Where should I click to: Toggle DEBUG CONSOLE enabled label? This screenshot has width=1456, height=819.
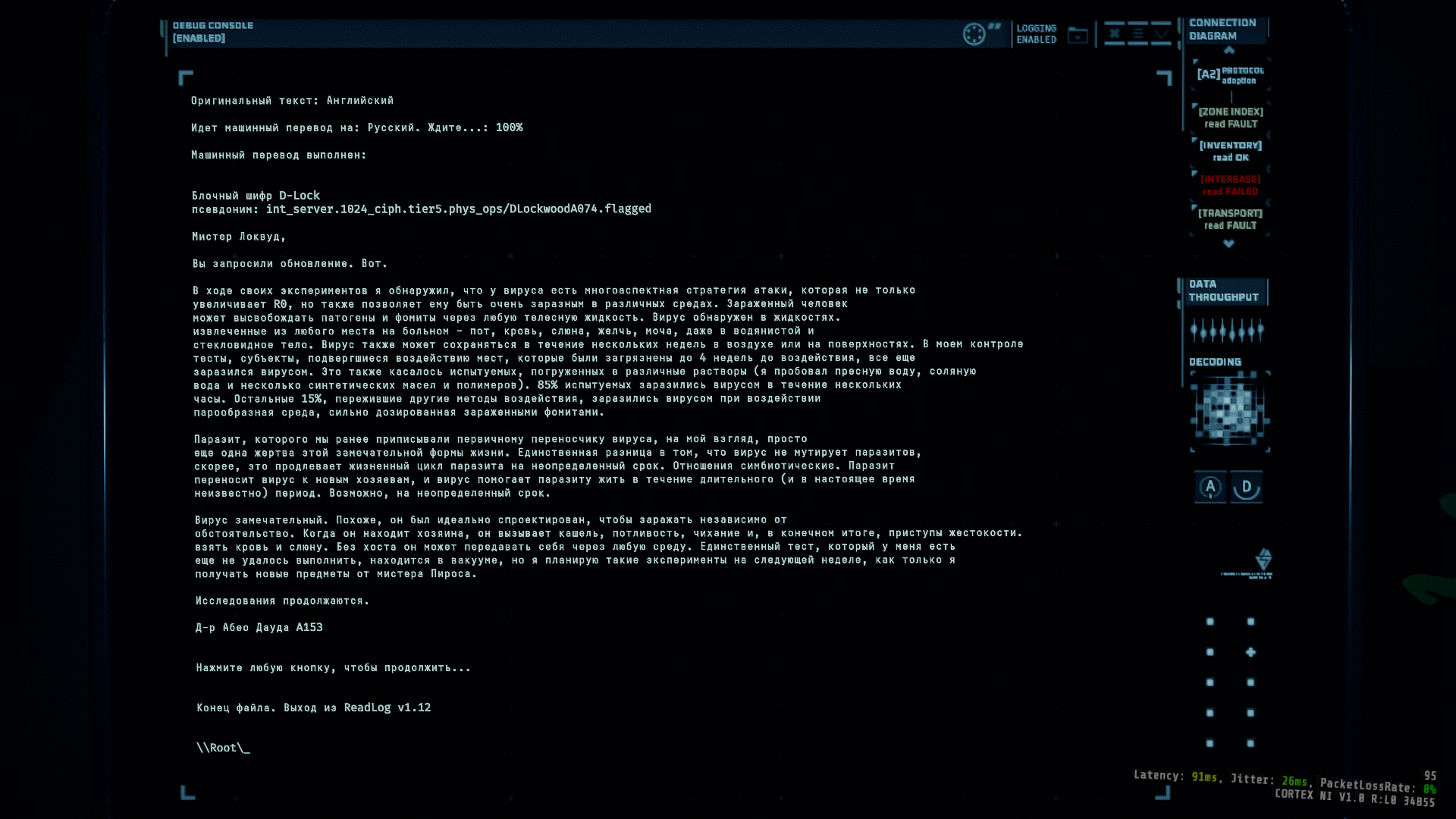coord(212,32)
